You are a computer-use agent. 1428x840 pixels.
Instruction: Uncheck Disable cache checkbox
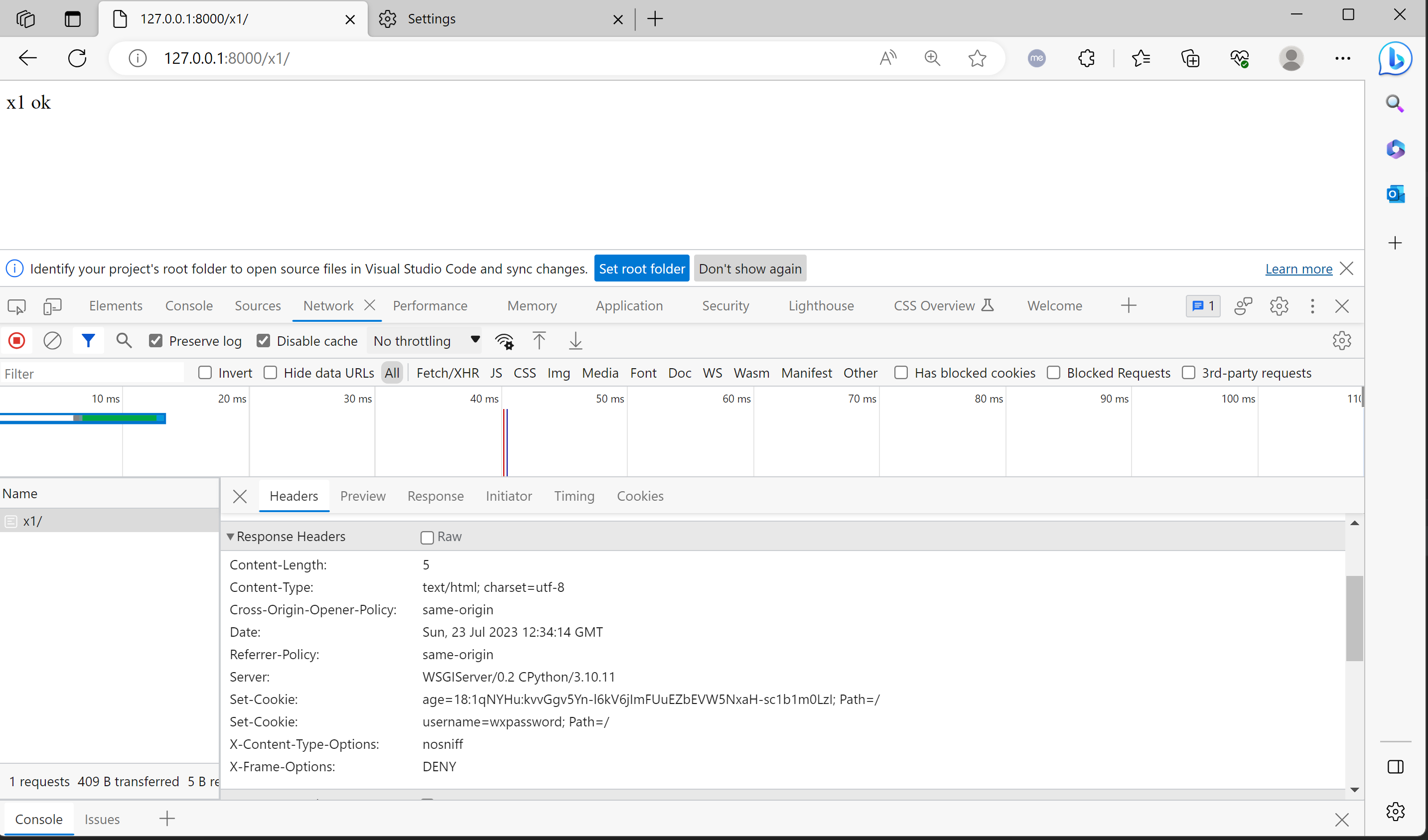264,341
